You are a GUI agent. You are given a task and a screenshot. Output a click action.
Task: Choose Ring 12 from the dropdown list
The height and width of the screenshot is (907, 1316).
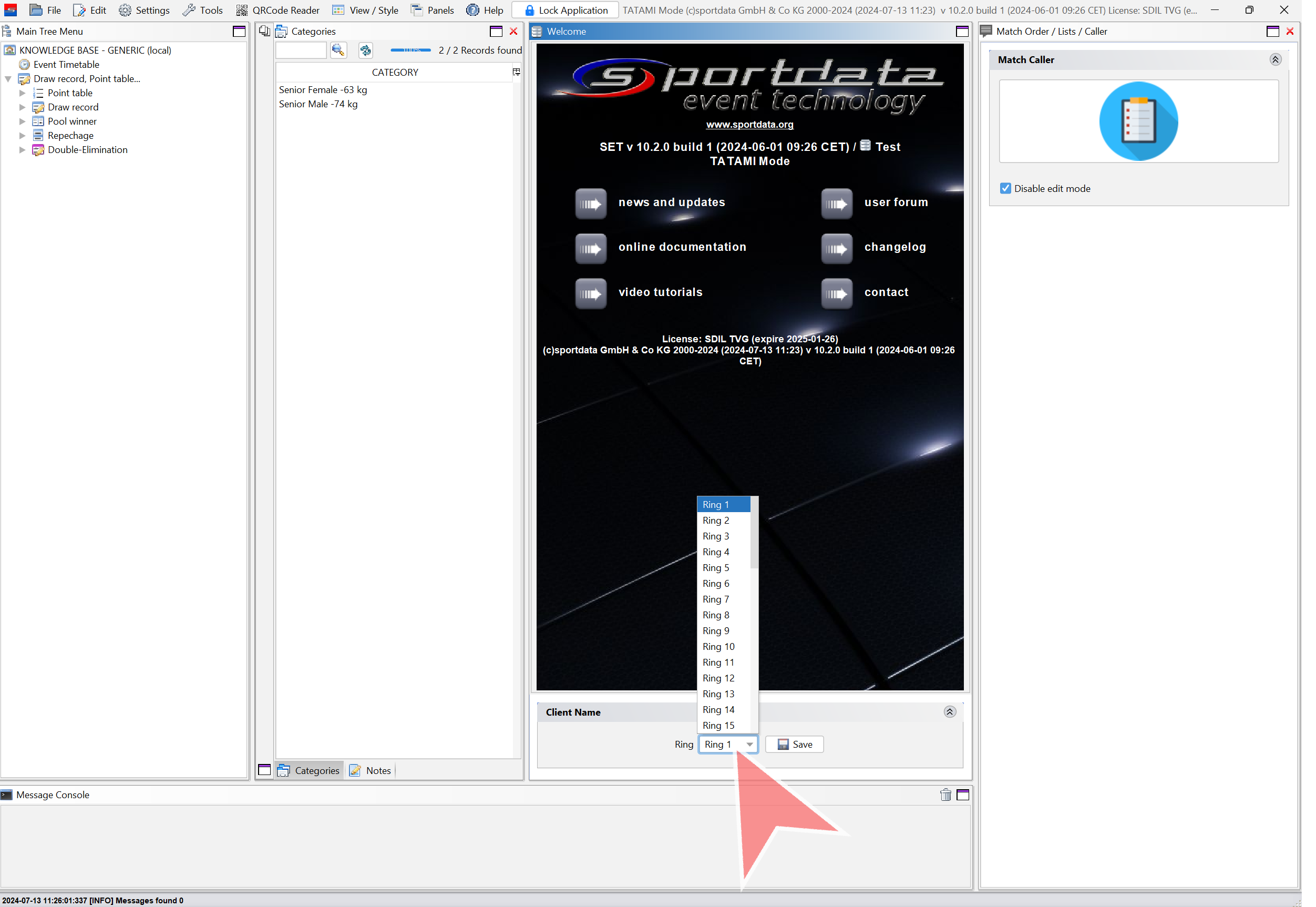(x=724, y=678)
